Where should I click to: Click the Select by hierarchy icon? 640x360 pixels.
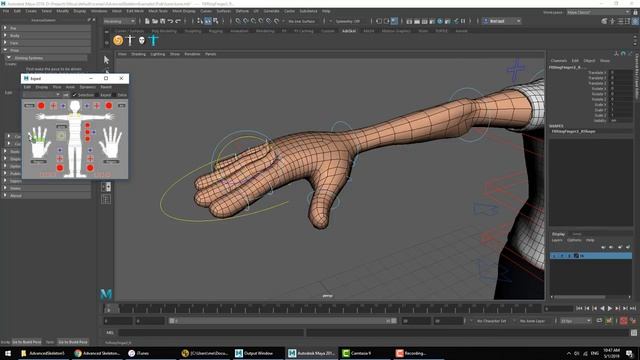point(200,21)
